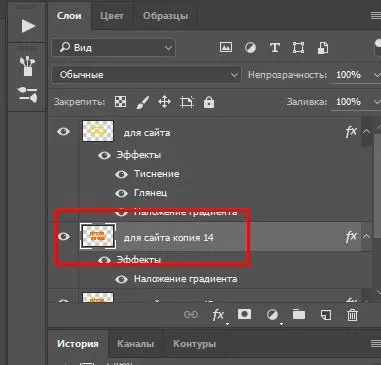381x365 pixels.
Task: Select the 'для сайта копия 14' layer name
Action: pyautogui.click(x=169, y=238)
